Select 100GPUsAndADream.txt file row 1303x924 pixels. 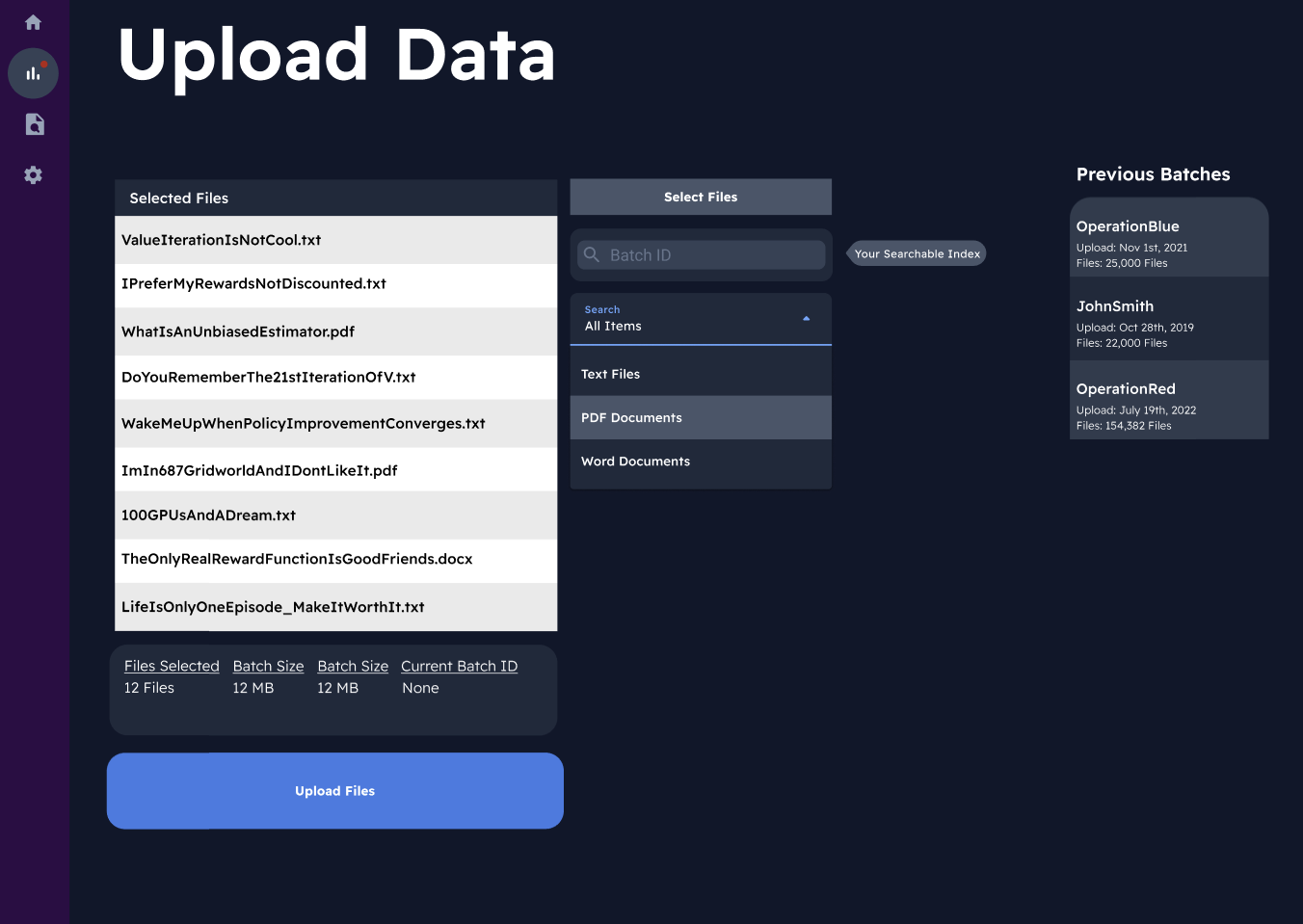[336, 515]
